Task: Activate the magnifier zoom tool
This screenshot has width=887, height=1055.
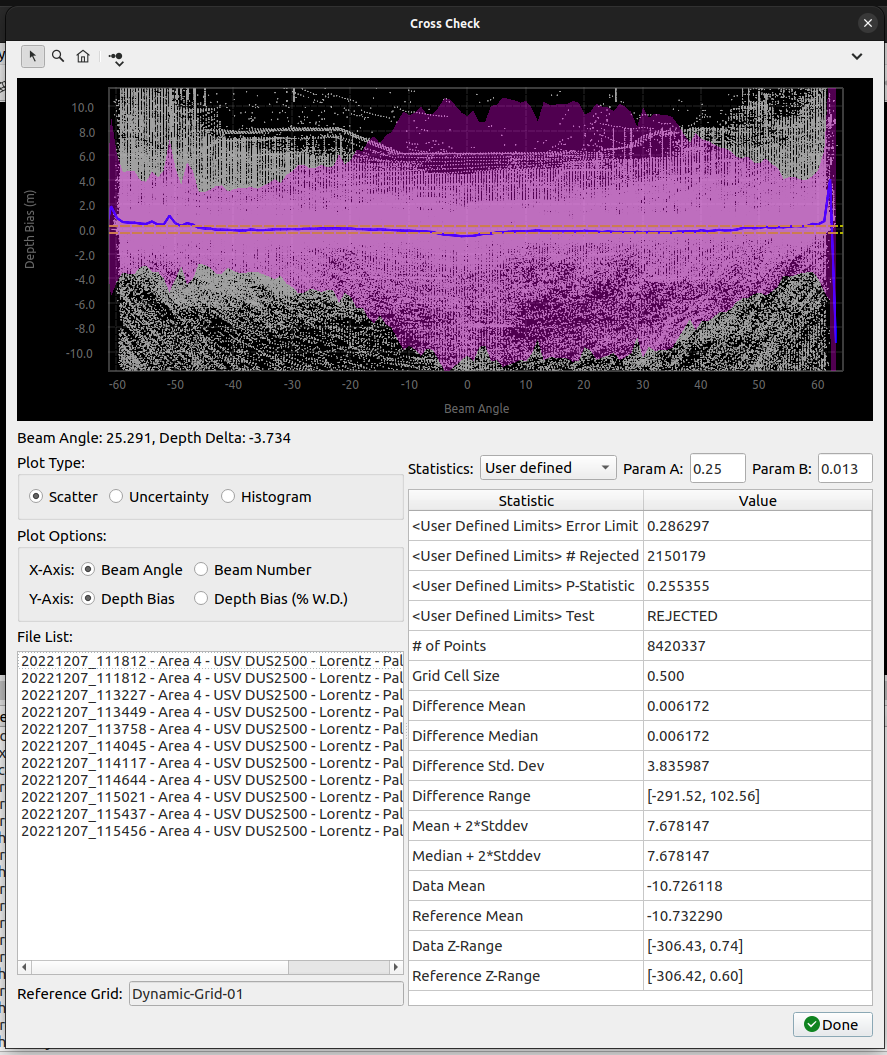Action: (58, 57)
